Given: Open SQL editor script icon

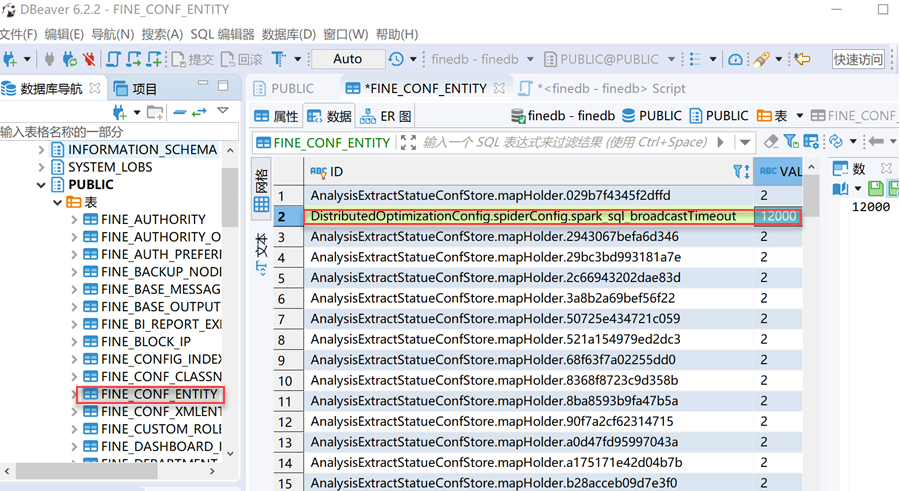Looking at the screenshot, I should (113, 59).
